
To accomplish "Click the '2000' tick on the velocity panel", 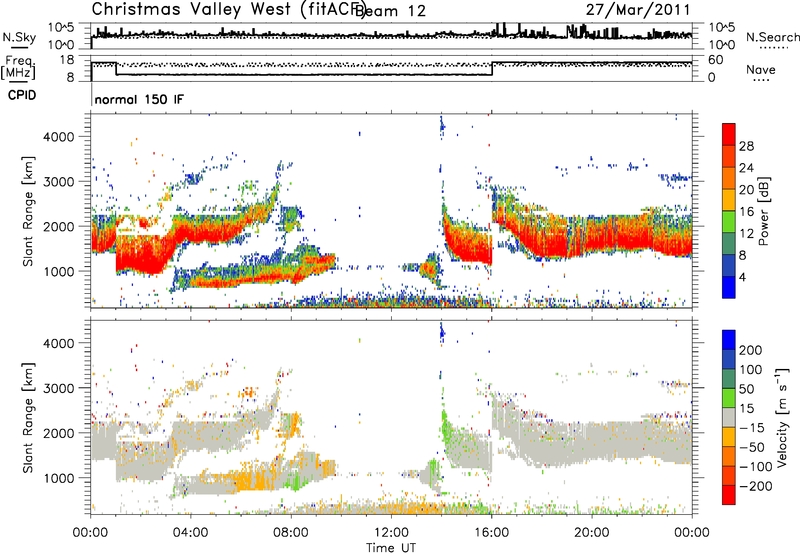I will 59,433.
